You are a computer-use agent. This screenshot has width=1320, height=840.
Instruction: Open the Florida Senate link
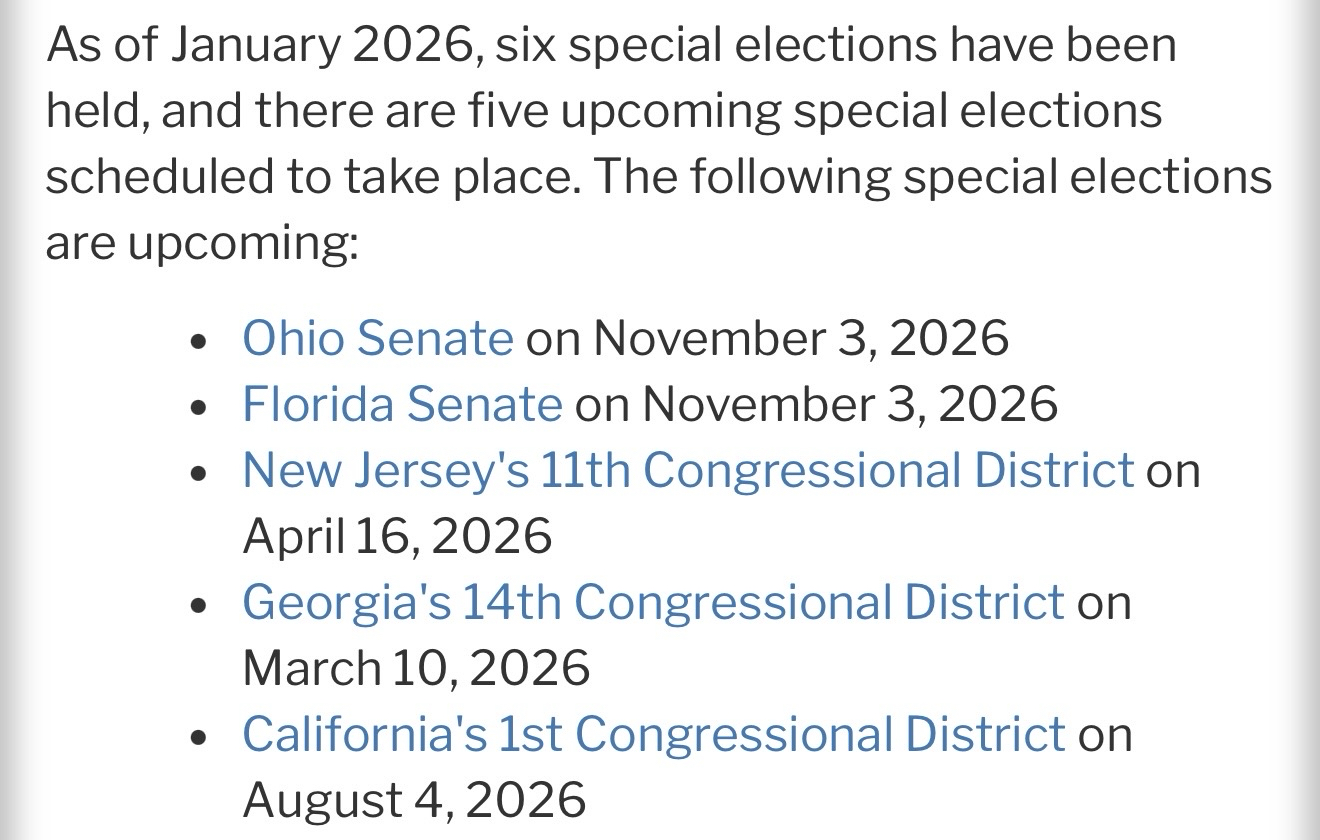click(x=402, y=404)
